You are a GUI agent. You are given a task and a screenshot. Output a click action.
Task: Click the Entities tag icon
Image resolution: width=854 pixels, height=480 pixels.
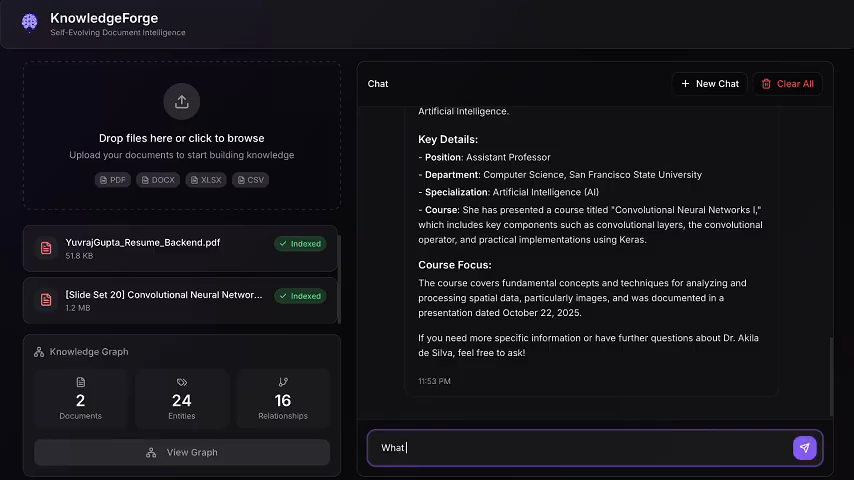181,382
